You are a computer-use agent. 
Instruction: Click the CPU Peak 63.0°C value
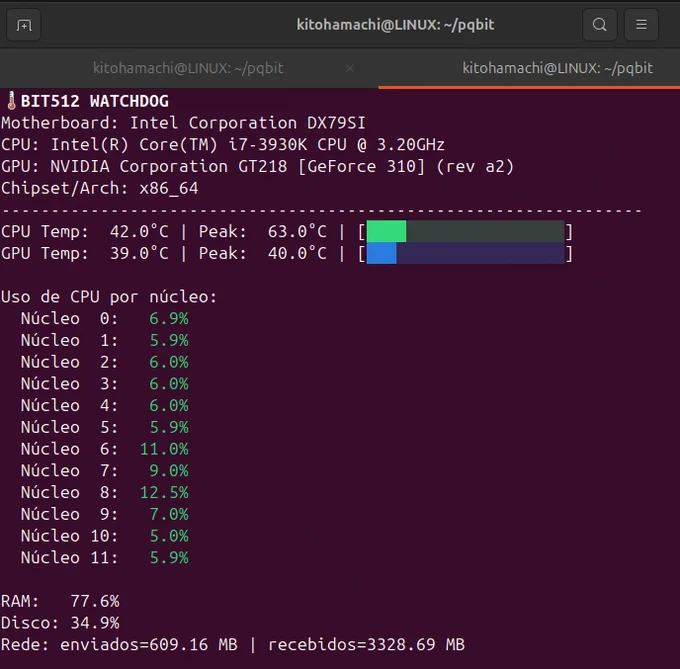(x=297, y=232)
